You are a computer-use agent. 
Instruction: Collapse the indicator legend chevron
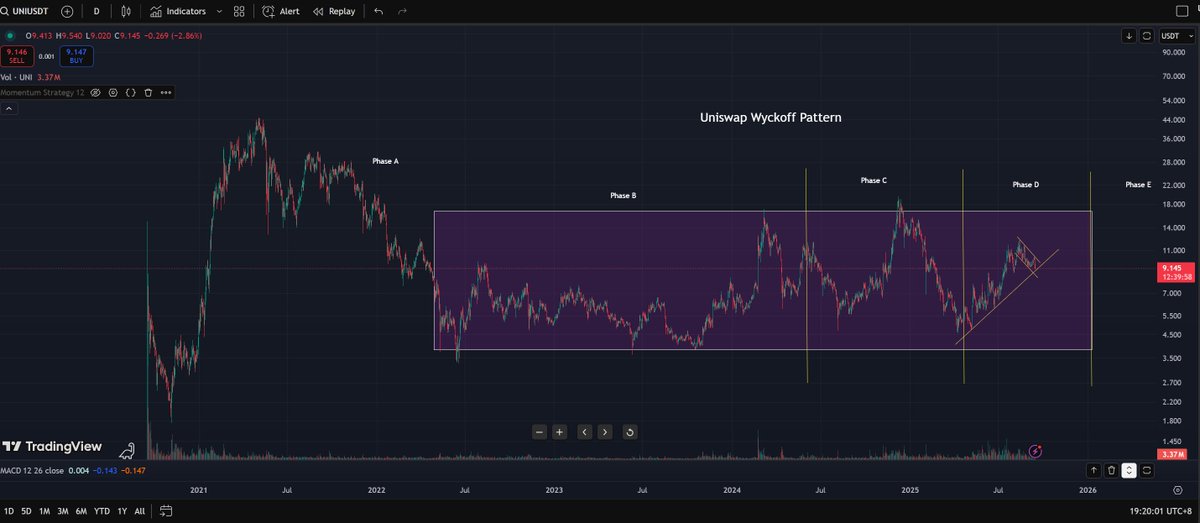pyautogui.click(x=9, y=110)
